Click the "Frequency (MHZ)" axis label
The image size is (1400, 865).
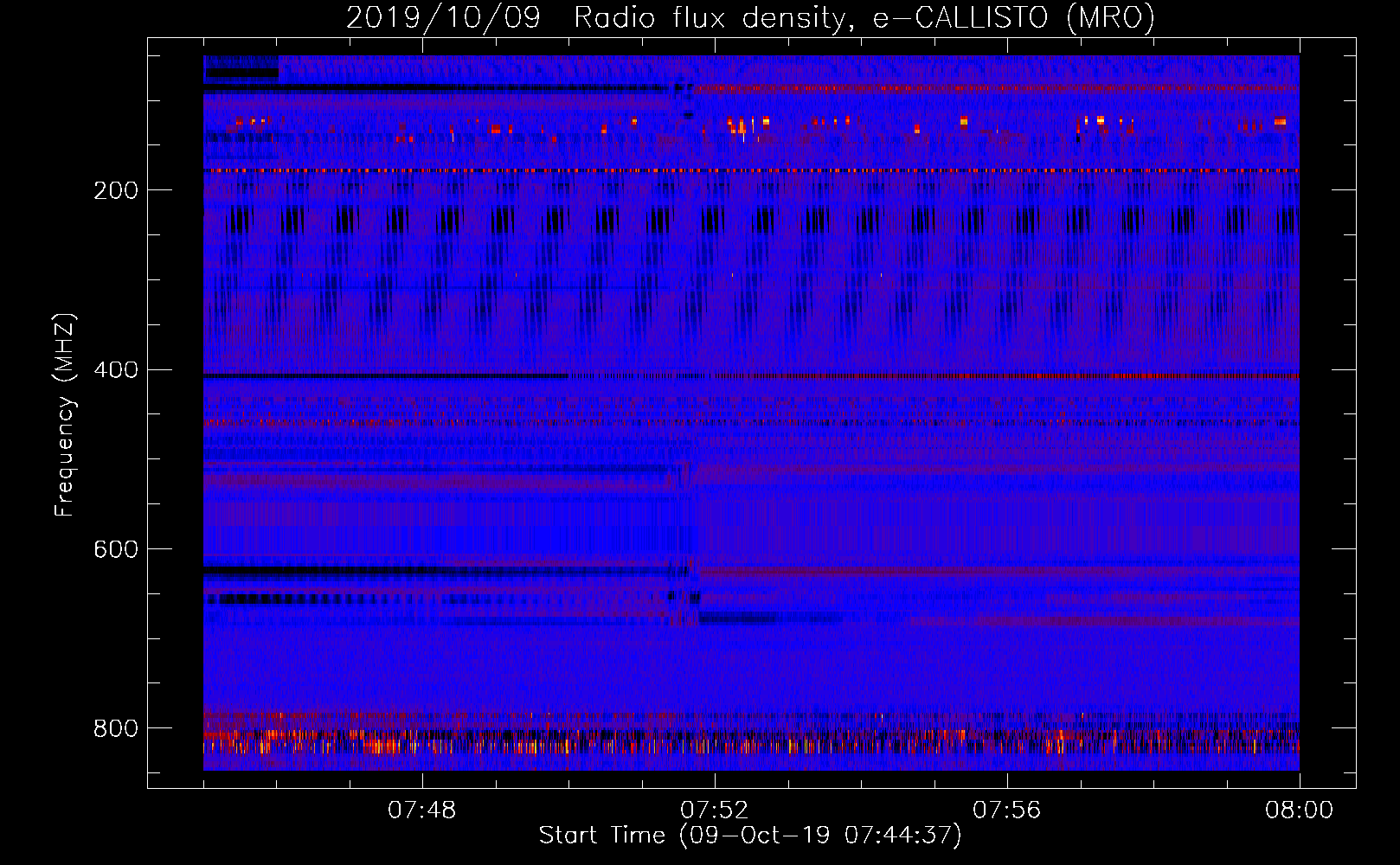point(65,414)
